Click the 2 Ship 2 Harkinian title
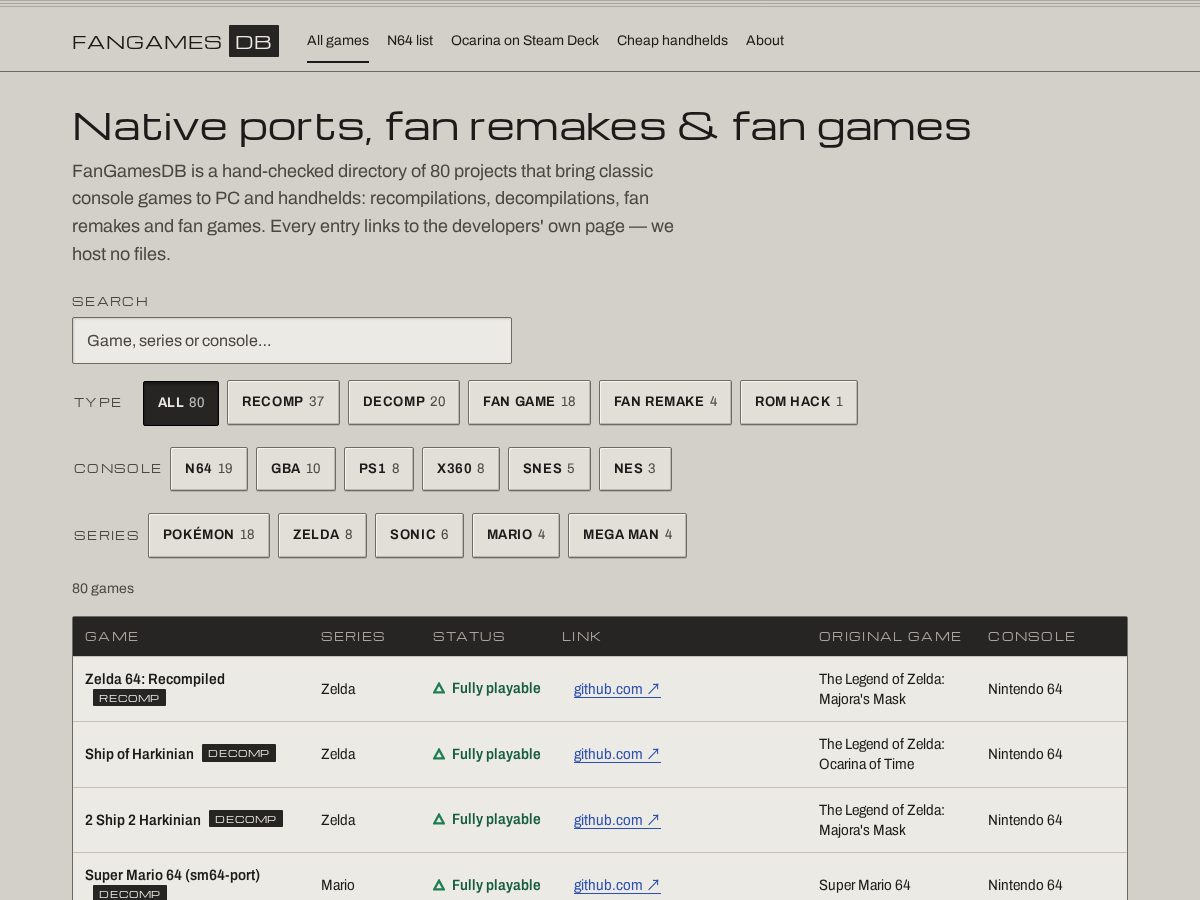This screenshot has width=1200, height=900. pyautogui.click(x=143, y=820)
